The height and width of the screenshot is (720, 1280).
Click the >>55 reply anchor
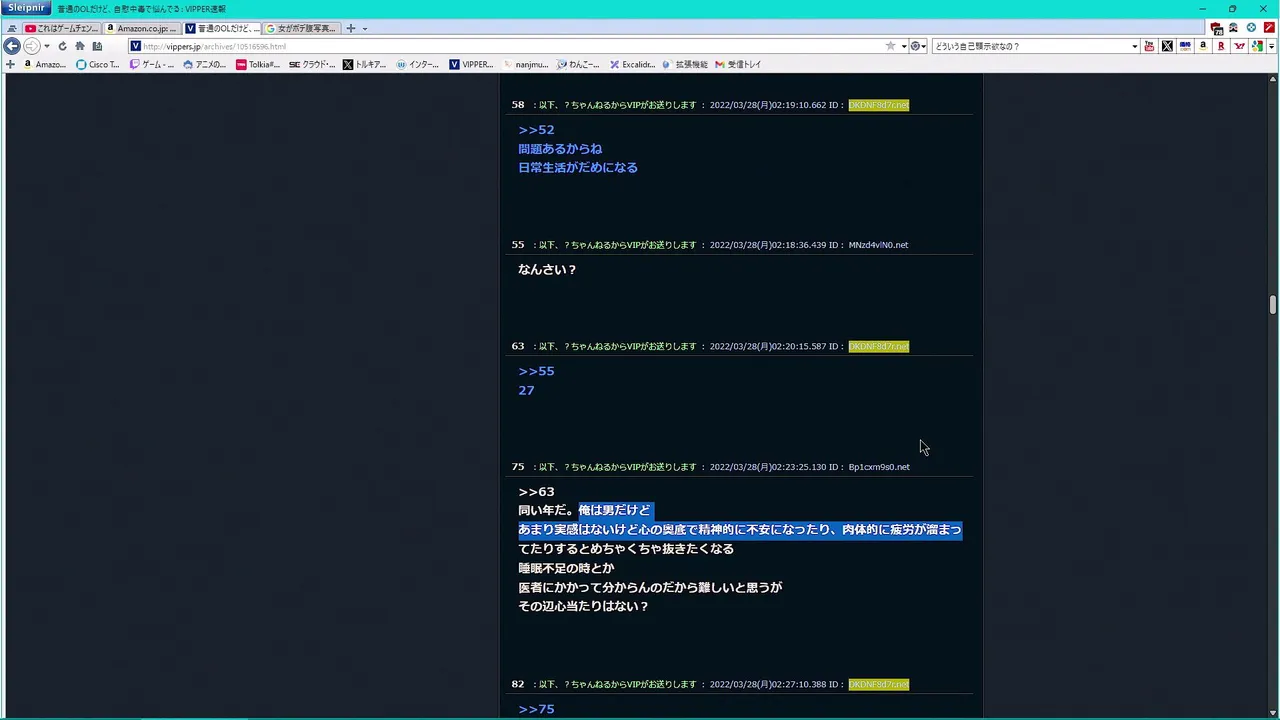(x=536, y=371)
